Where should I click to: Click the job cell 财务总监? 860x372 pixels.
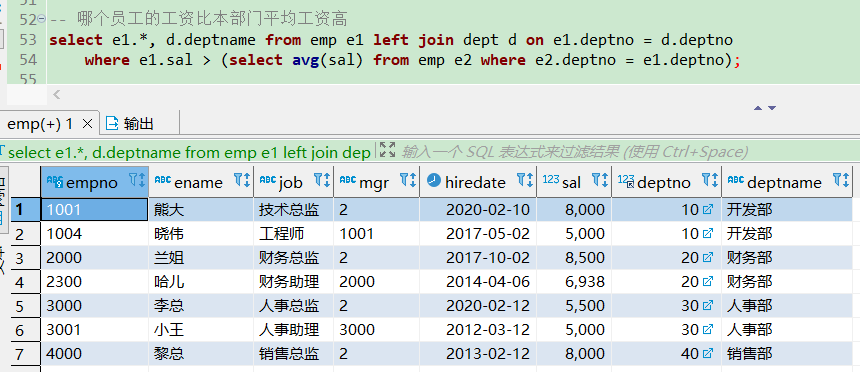click(x=293, y=258)
